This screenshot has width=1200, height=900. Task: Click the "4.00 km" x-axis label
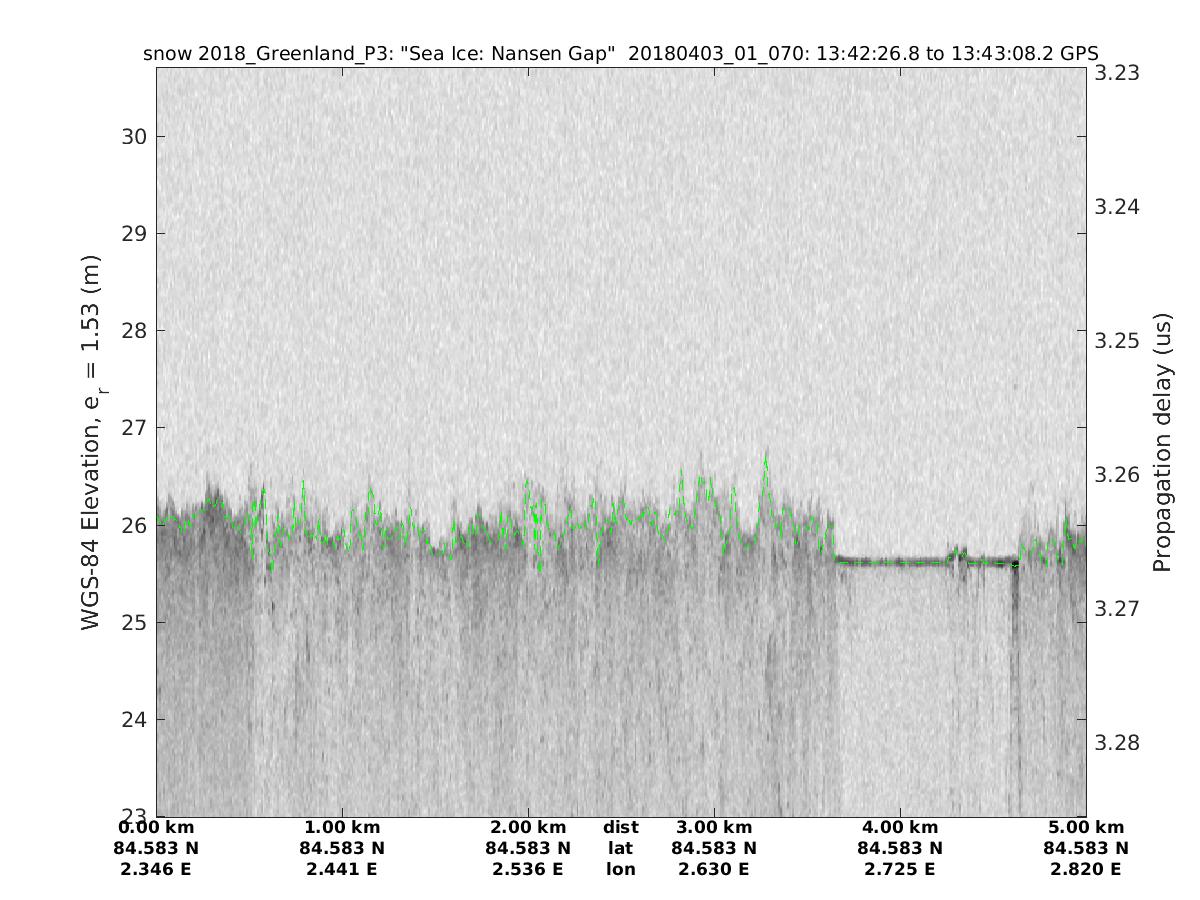click(x=900, y=827)
